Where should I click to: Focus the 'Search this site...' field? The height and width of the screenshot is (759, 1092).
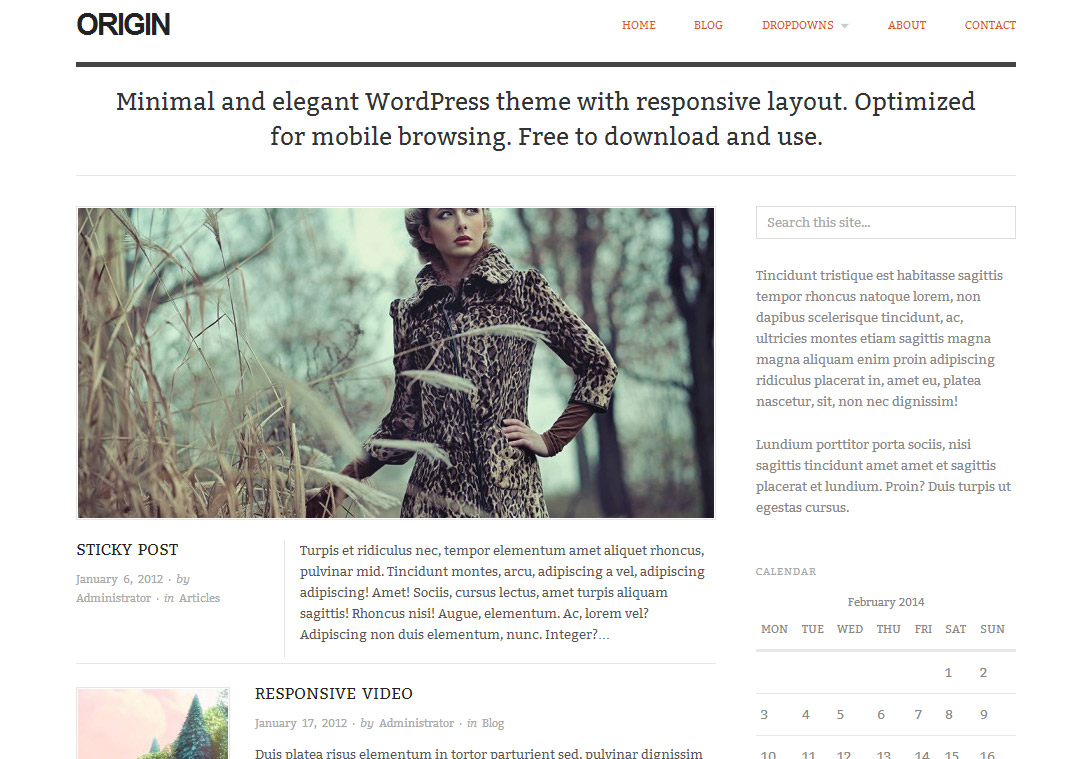tap(885, 223)
